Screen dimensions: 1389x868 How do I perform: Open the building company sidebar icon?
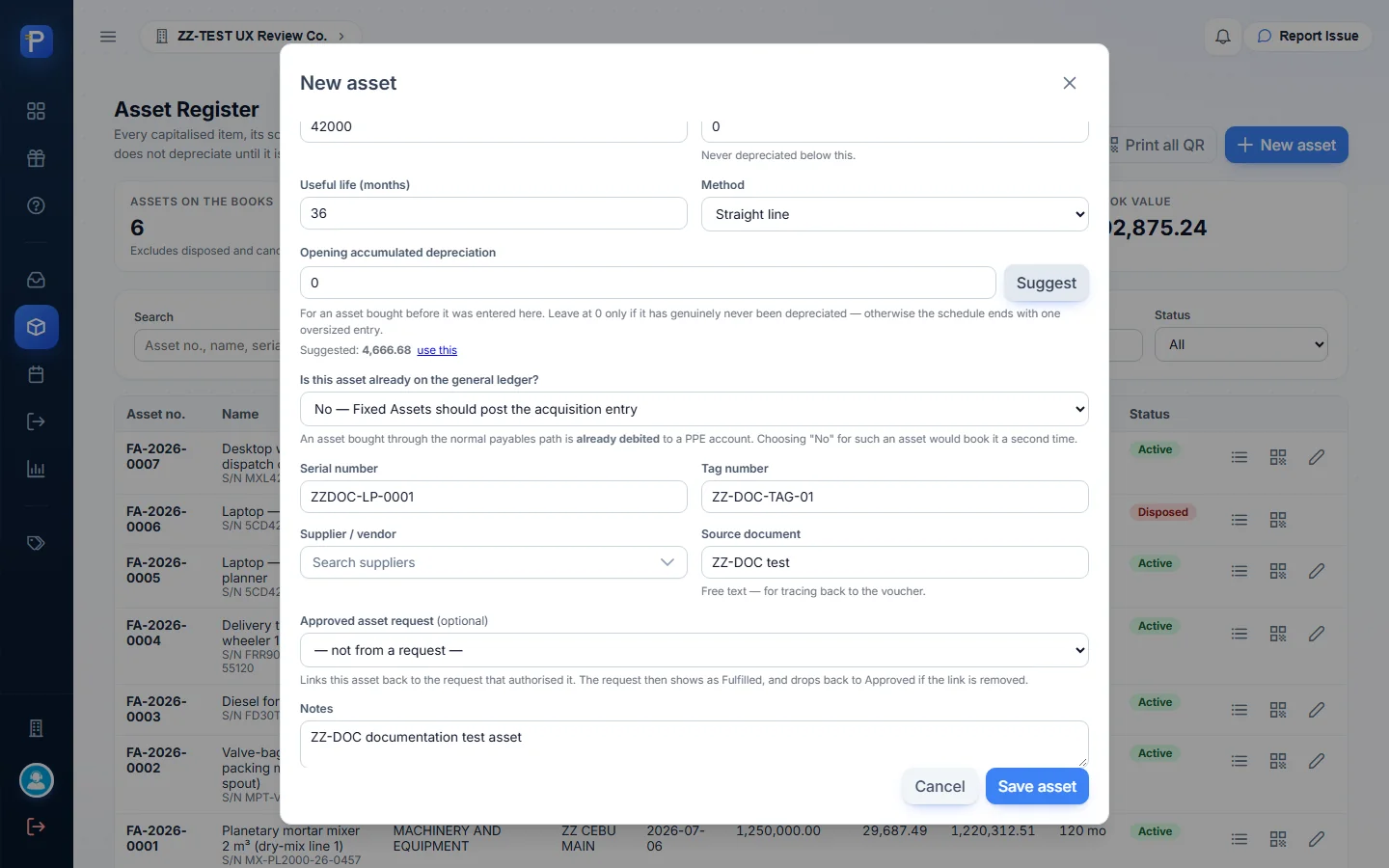click(36, 728)
